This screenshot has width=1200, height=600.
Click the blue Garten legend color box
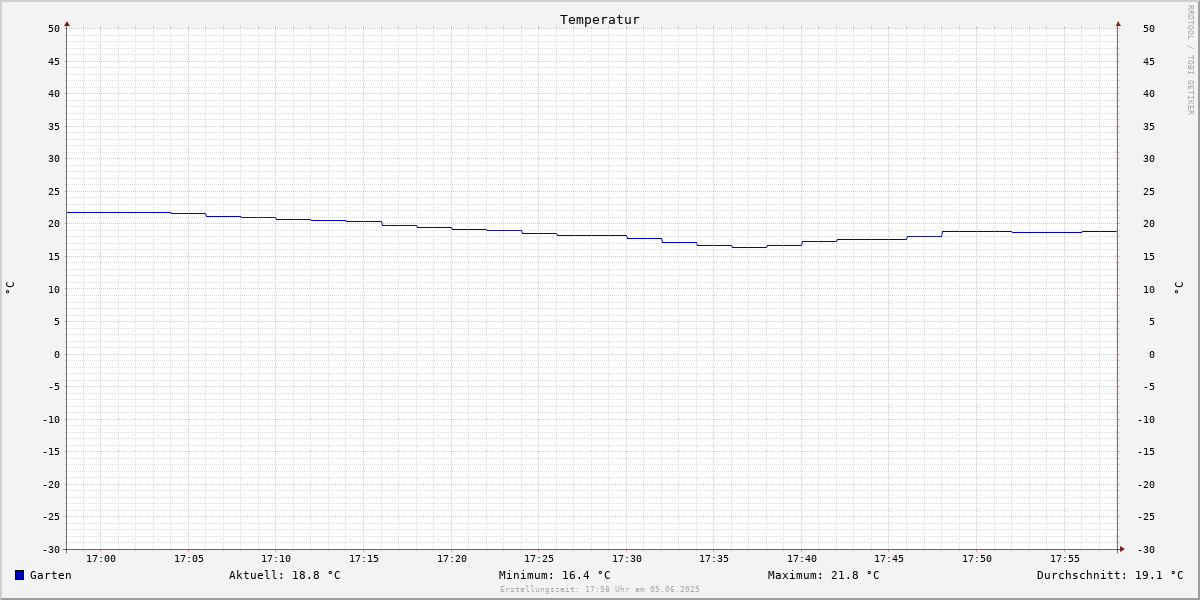19,575
